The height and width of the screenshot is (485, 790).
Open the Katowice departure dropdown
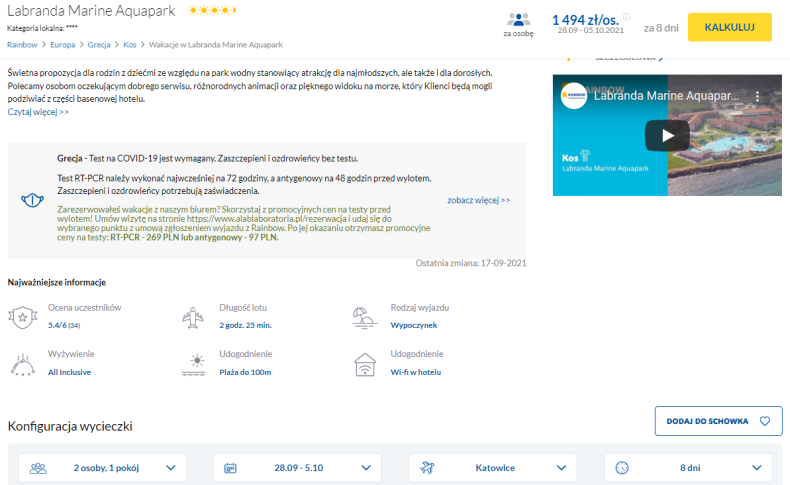point(493,468)
